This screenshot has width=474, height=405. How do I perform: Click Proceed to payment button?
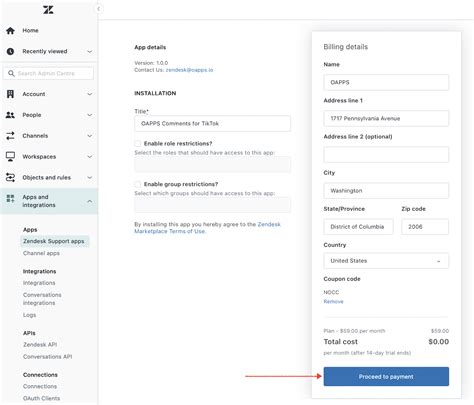[x=386, y=377]
